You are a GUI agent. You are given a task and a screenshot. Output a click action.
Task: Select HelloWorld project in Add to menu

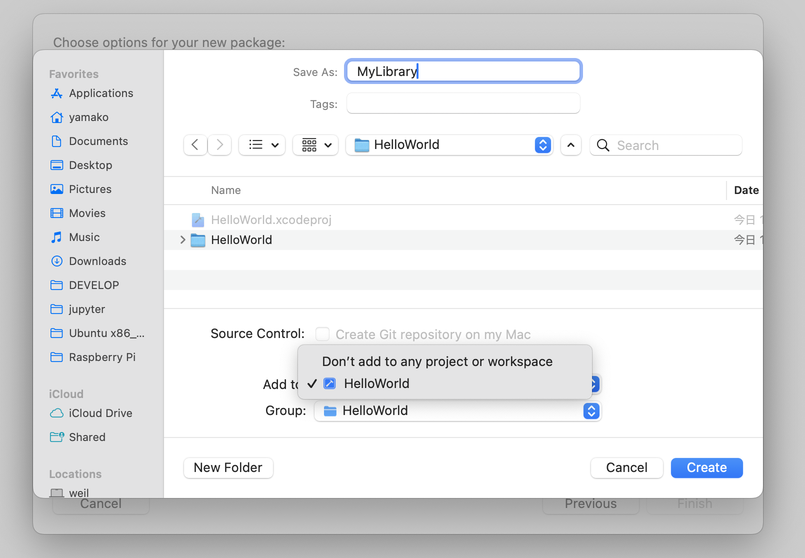point(376,383)
